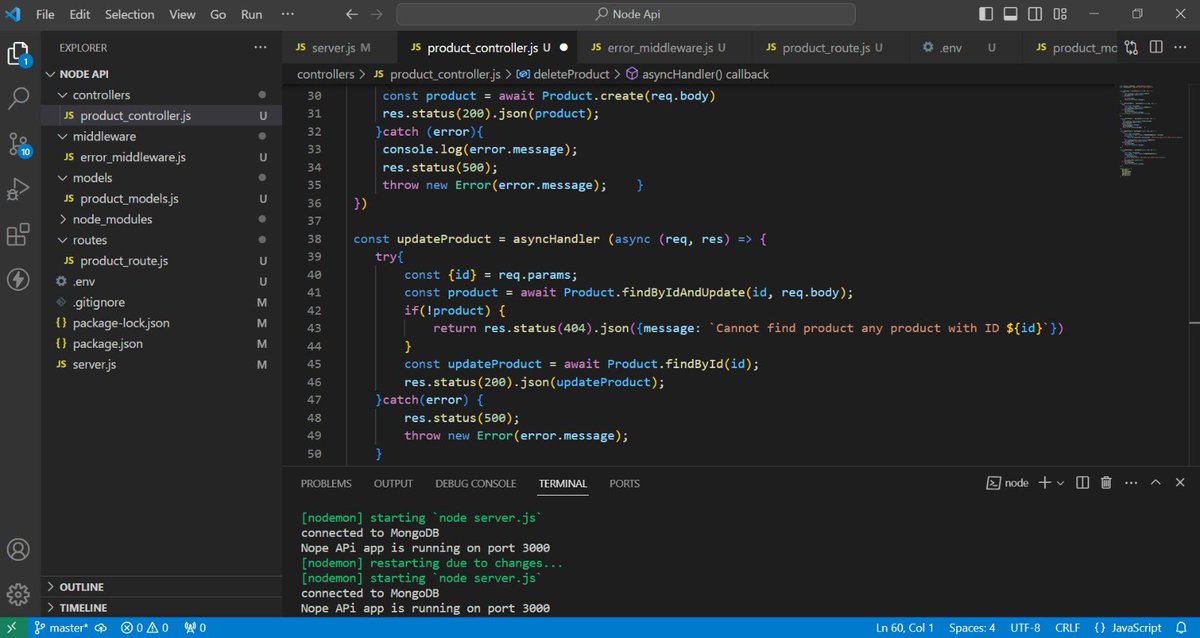Screen dimensions: 1200x638
Task: Collapse the controllers folder
Action: [161, 95]
